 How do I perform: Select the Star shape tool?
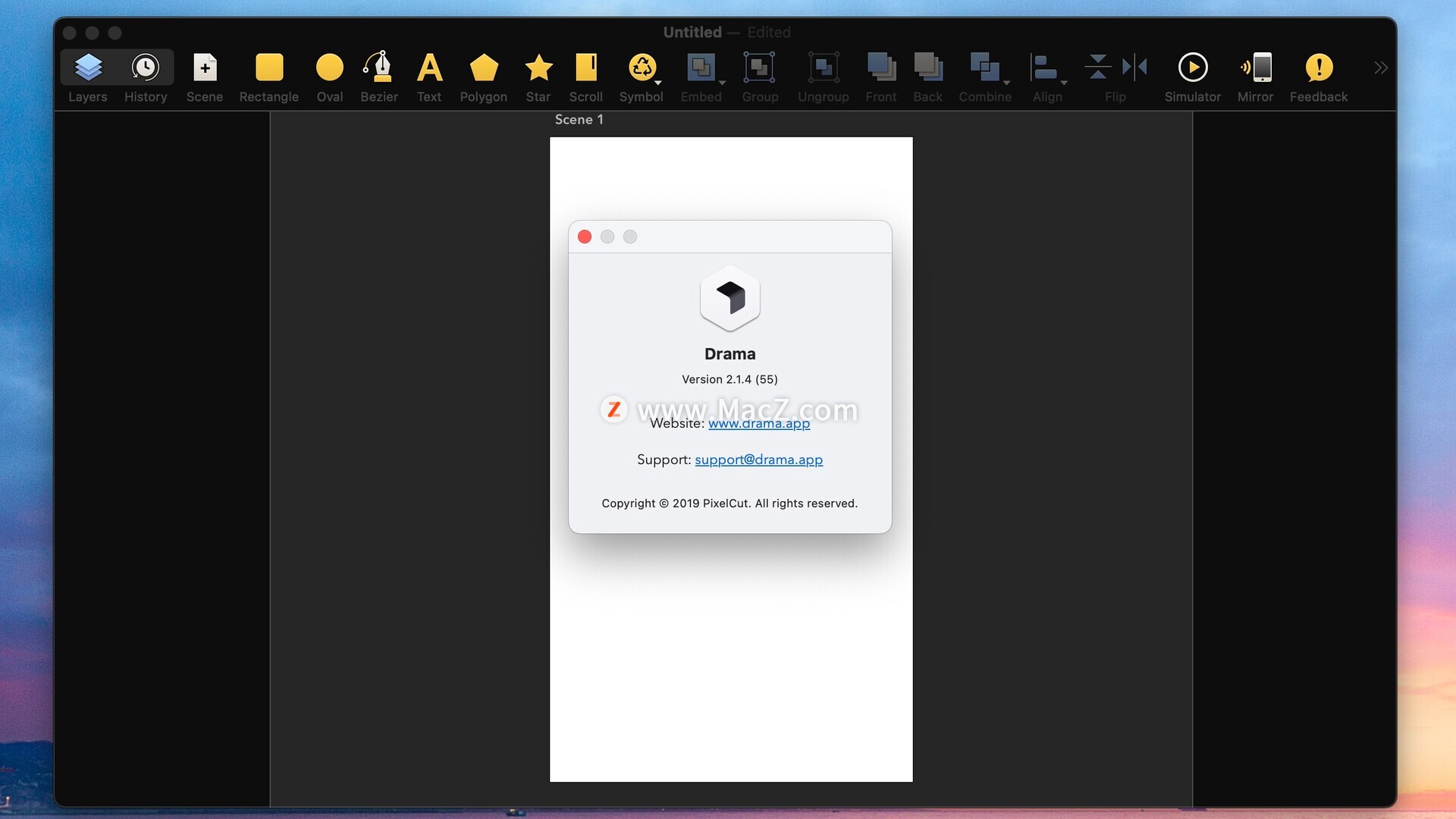[x=538, y=68]
